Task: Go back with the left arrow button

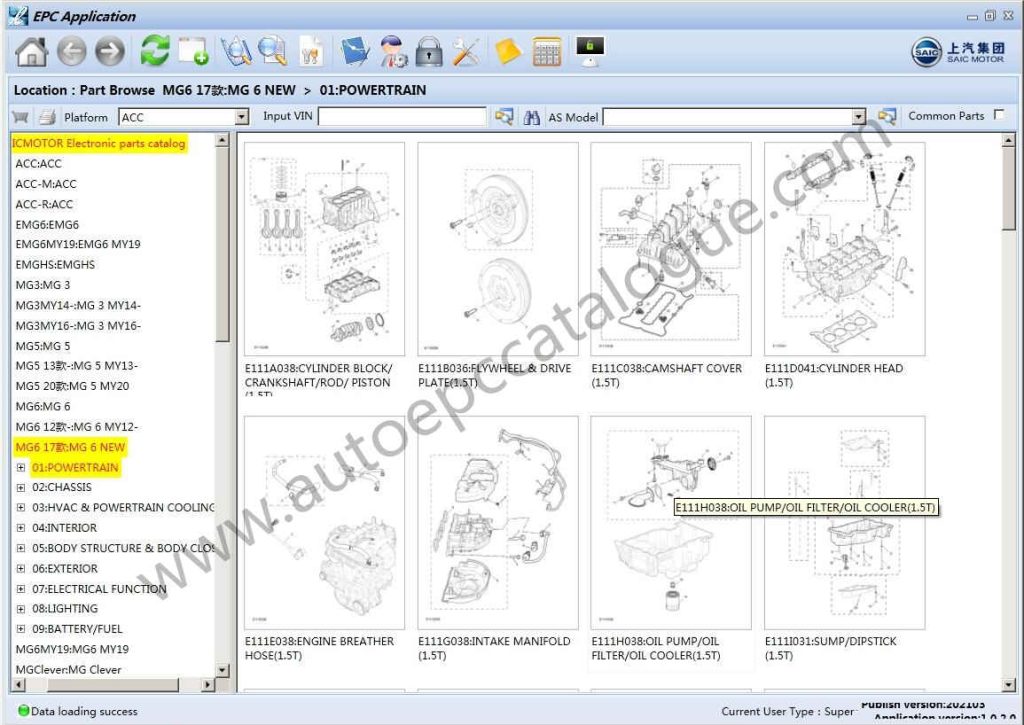Action: [71, 51]
